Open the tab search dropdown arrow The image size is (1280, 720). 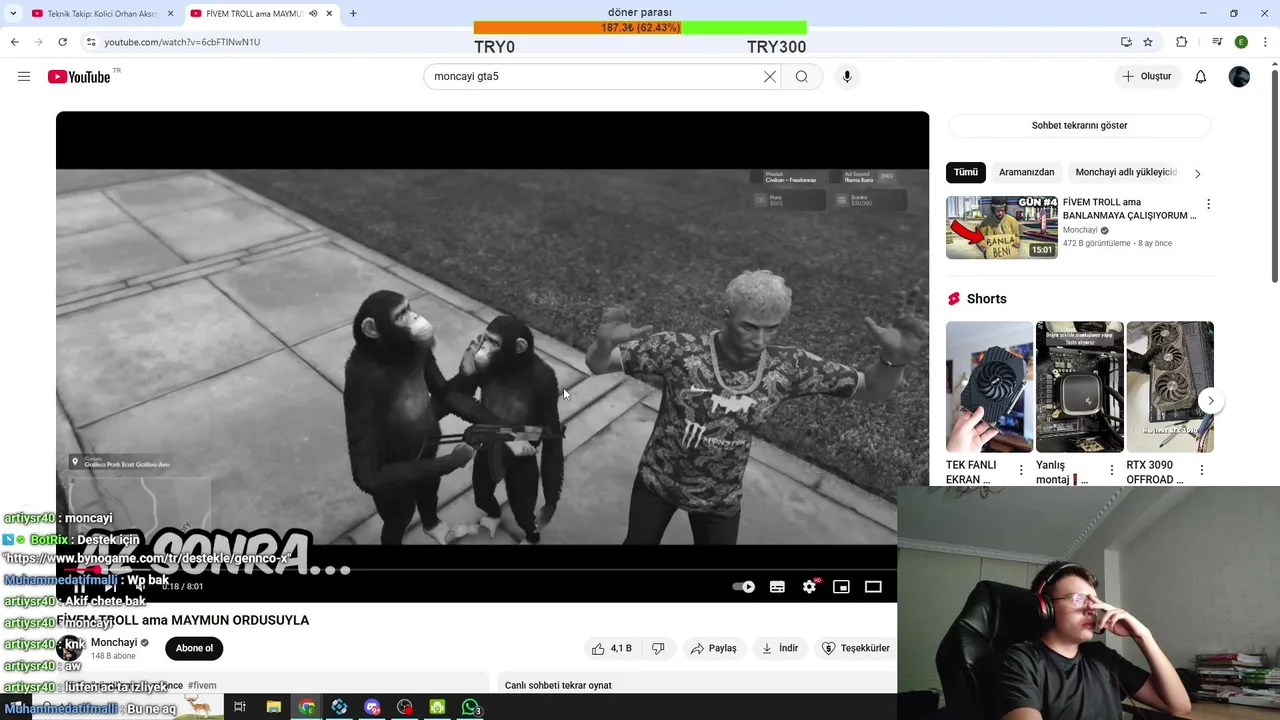click(13, 14)
